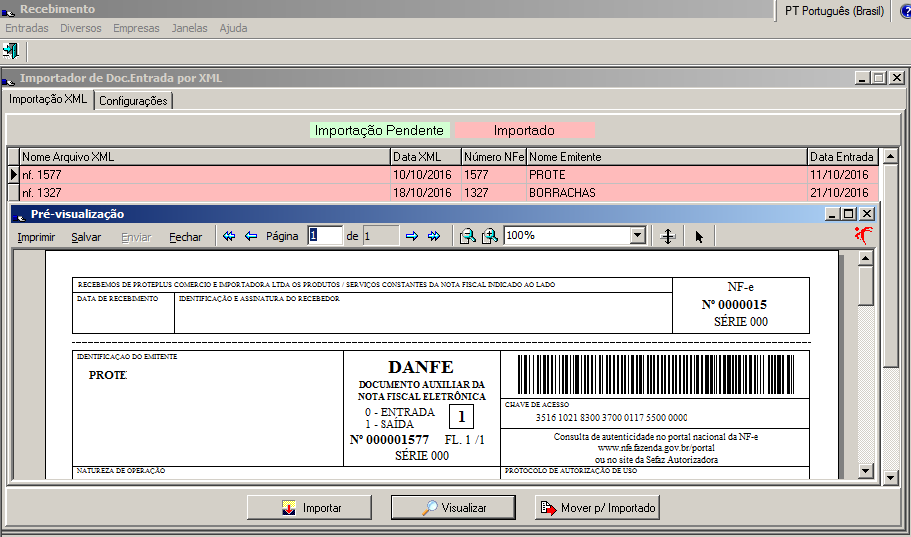Click the Página number input field
The image size is (911, 537).
tap(325, 236)
